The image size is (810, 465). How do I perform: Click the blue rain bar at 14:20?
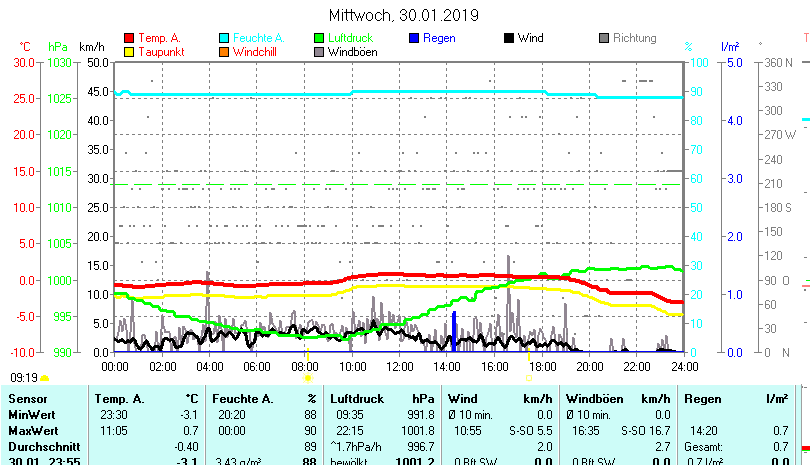pos(453,331)
